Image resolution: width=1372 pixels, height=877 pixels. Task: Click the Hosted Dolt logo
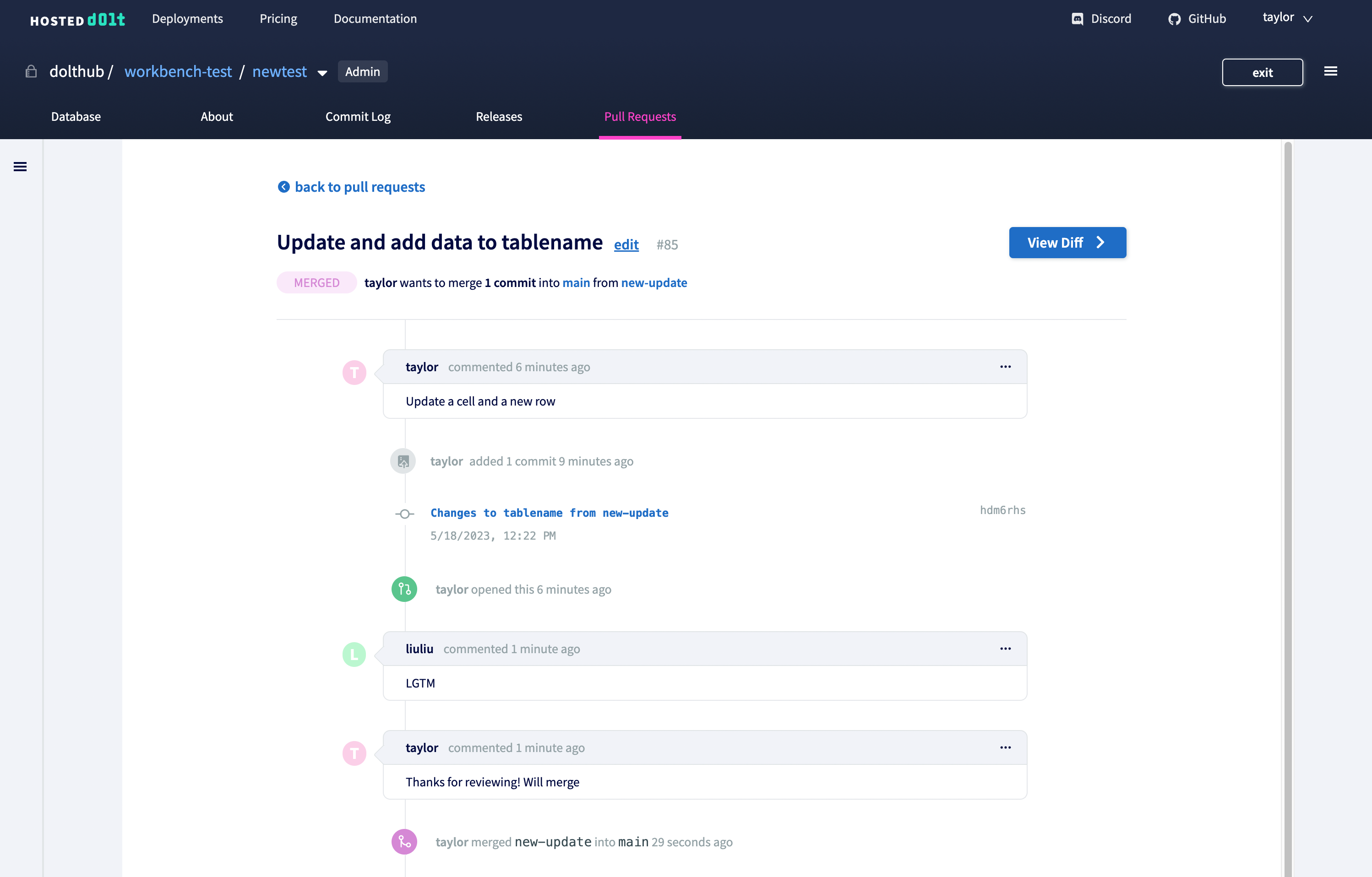point(77,19)
